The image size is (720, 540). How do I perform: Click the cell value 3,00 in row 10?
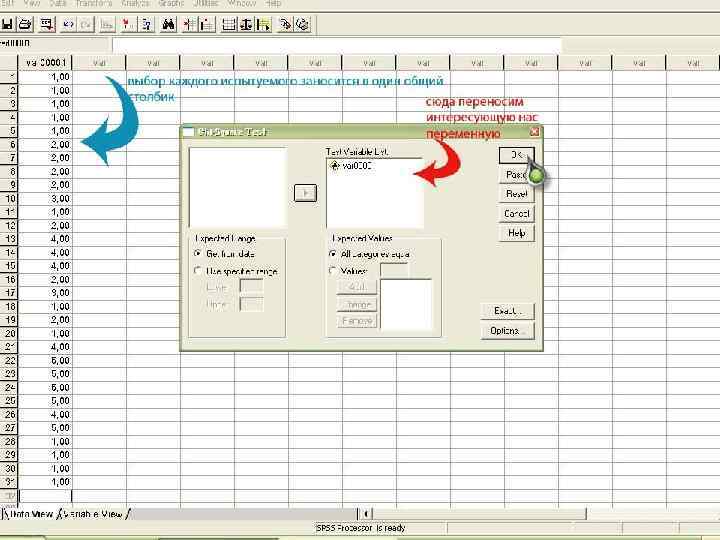45,198
